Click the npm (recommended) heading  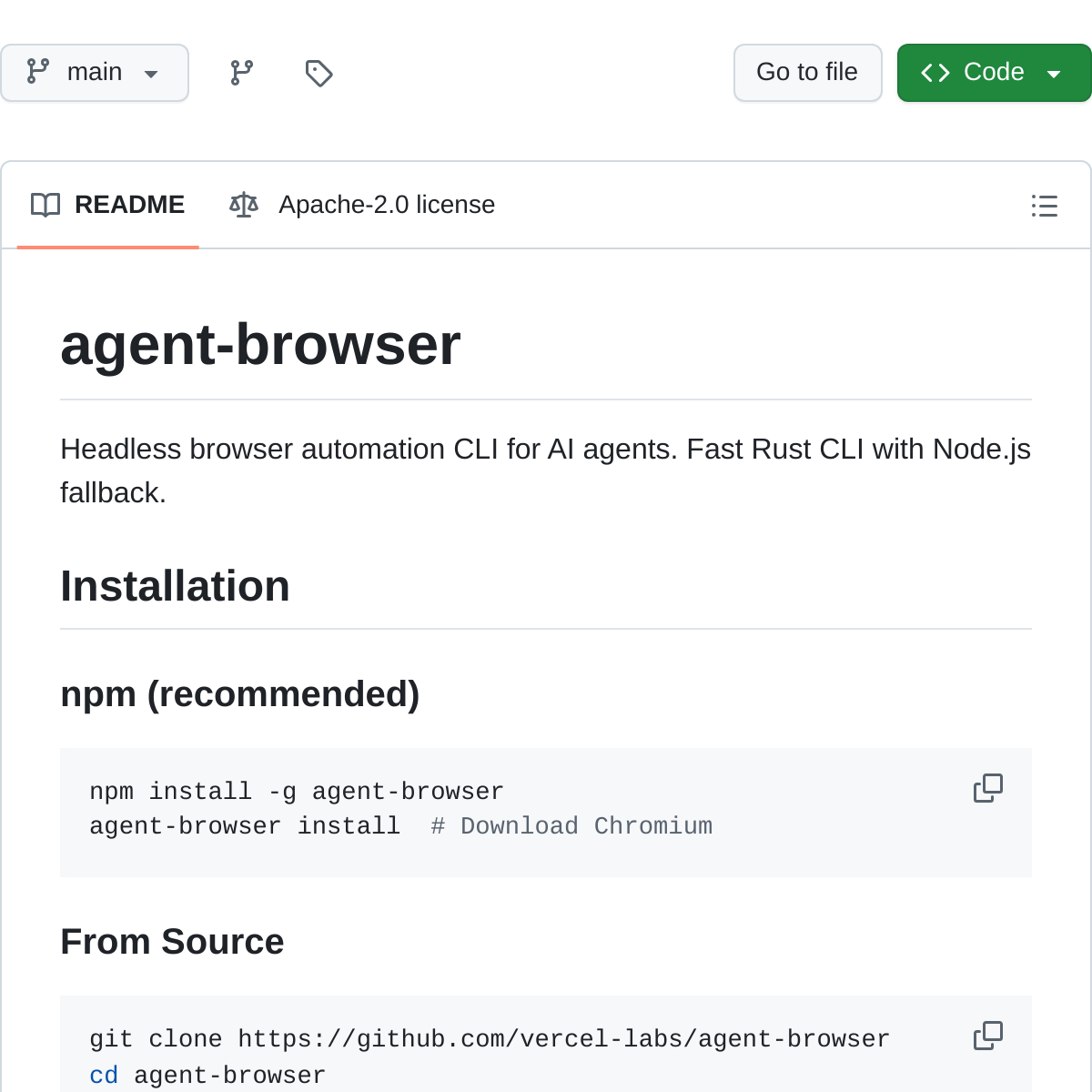[x=239, y=694]
